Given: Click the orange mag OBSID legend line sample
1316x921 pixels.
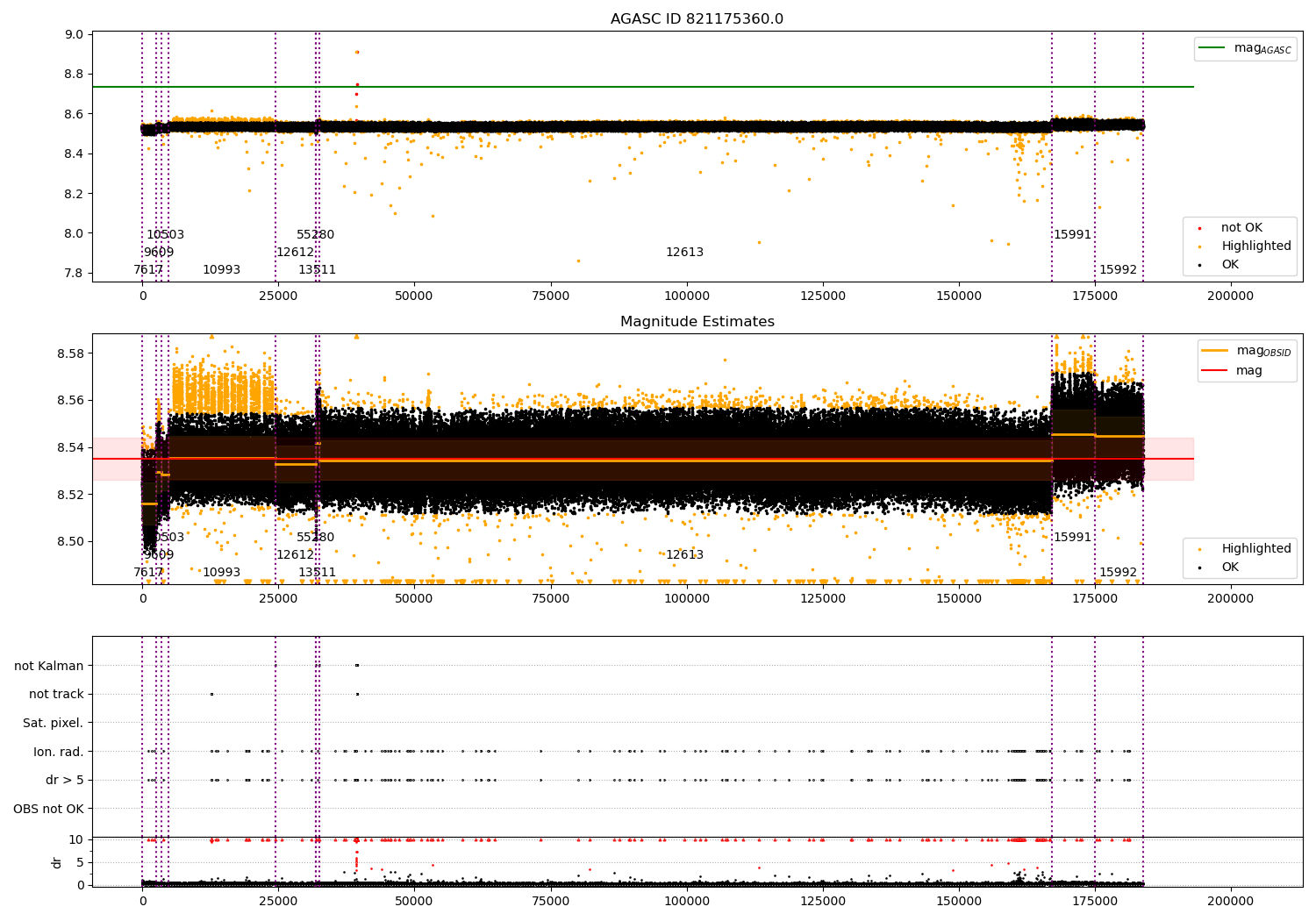Looking at the screenshot, I should click(x=1215, y=351).
